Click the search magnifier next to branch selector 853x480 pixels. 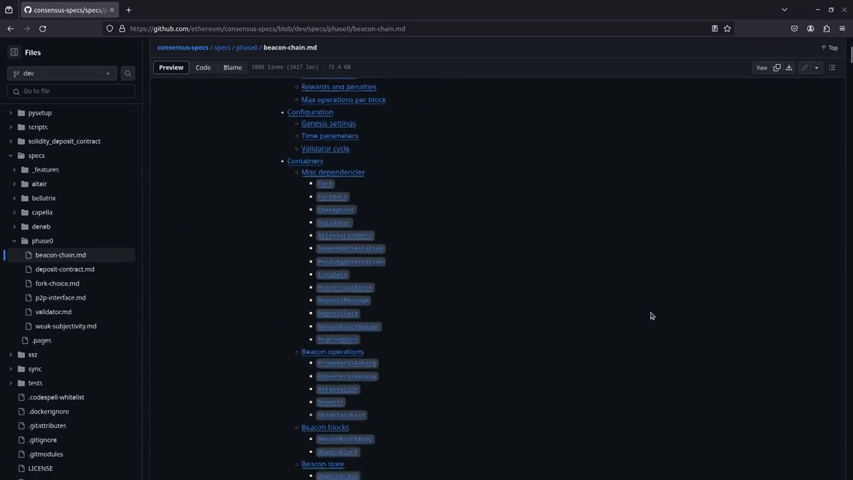128,73
